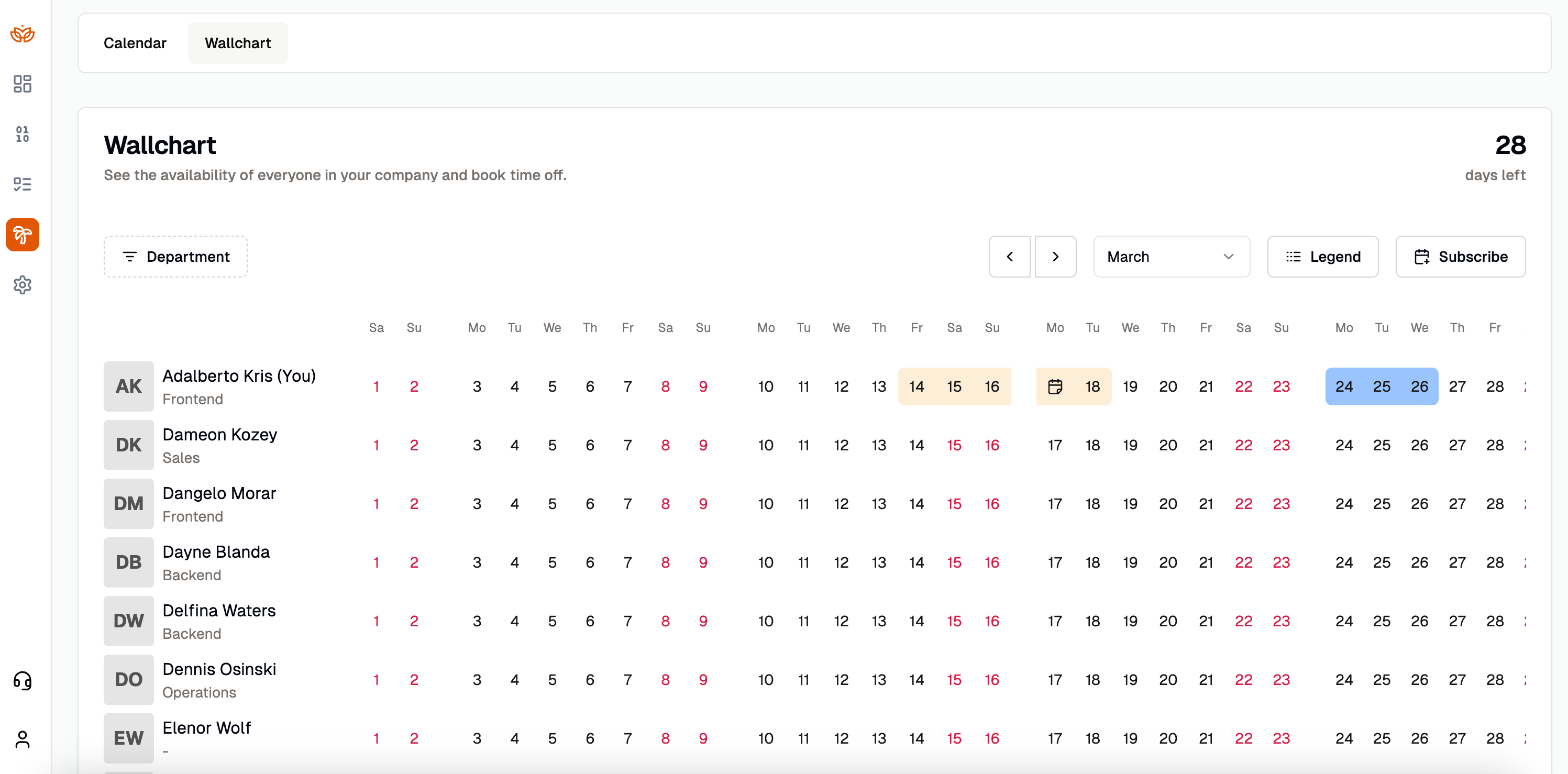Select Dennis Osinski name
Image resolution: width=1568 pixels, height=774 pixels.
[x=219, y=669]
